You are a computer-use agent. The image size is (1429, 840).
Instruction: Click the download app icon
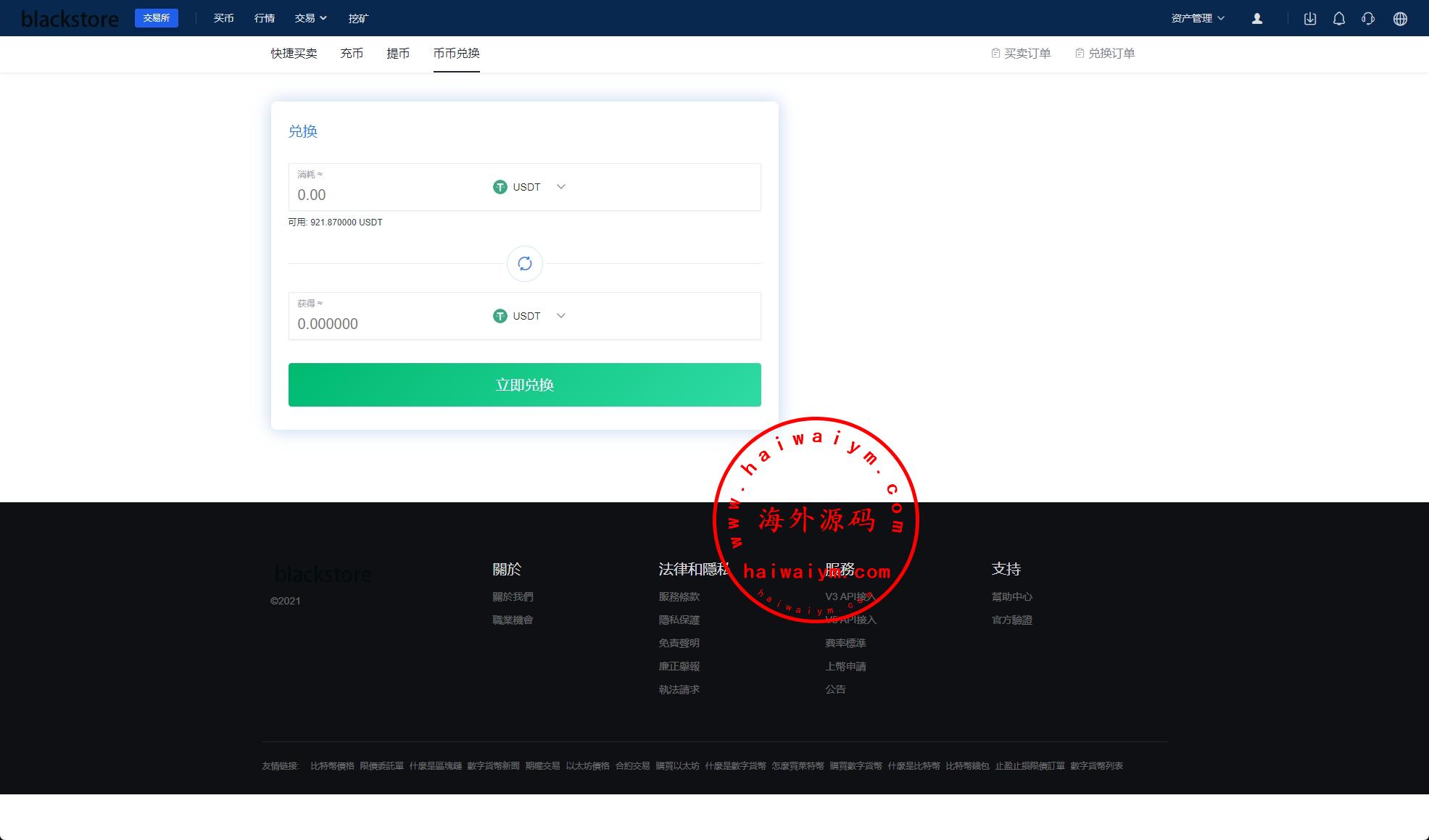tap(1310, 19)
